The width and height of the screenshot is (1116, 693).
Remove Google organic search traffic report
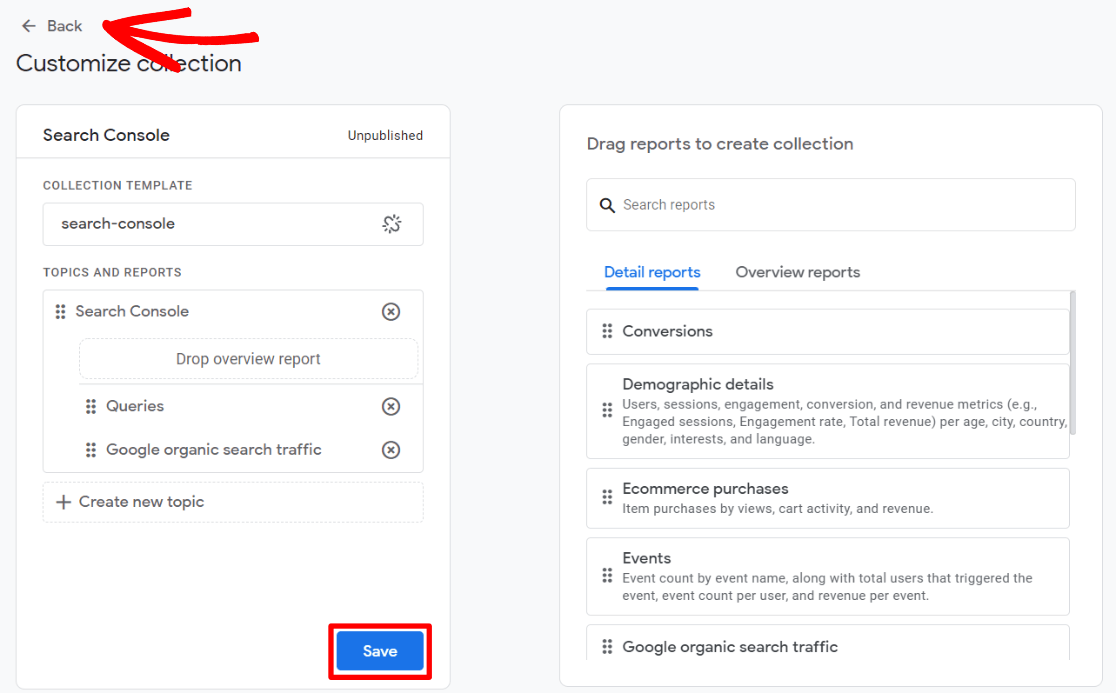(391, 450)
